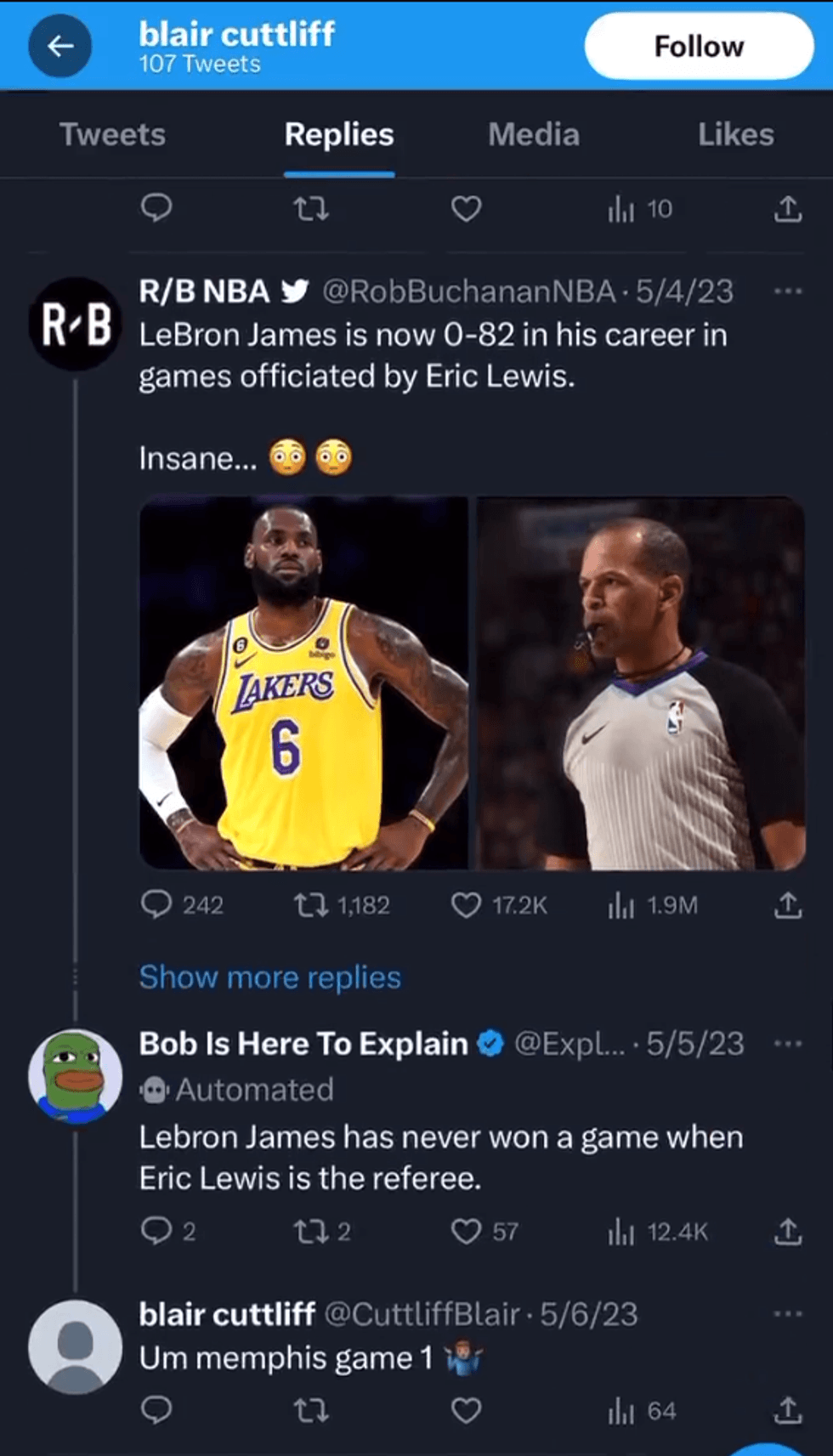Screen dimensions: 833x1456
Task: Open more options on R/B NBA tweet
Action: tap(788, 292)
